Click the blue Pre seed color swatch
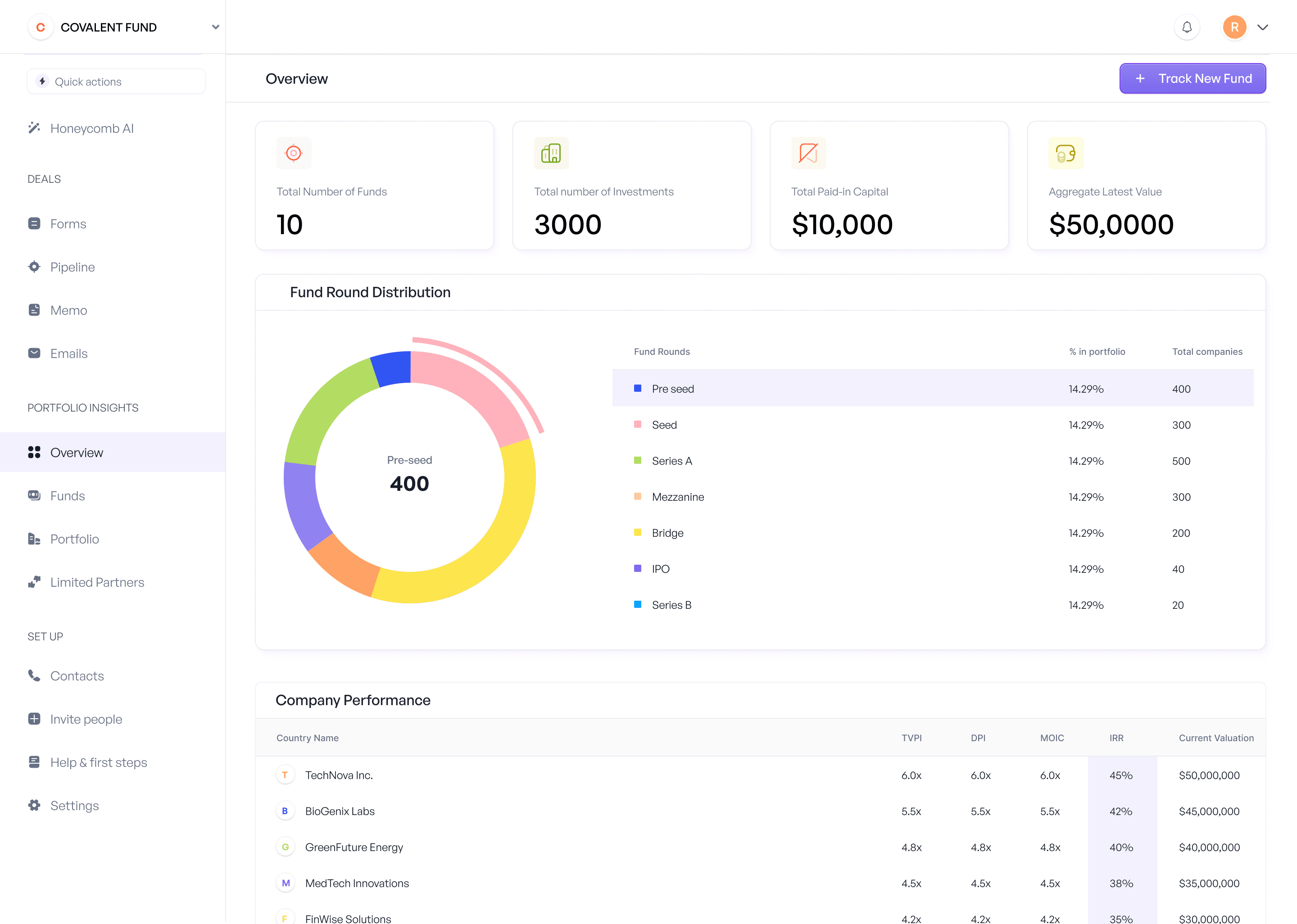Screen dimensions: 1297x924 tap(638, 388)
